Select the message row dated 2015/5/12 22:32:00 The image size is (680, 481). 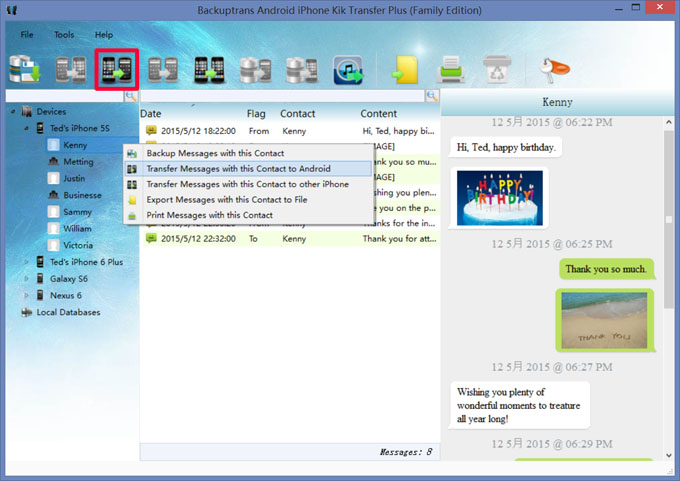point(290,239)
